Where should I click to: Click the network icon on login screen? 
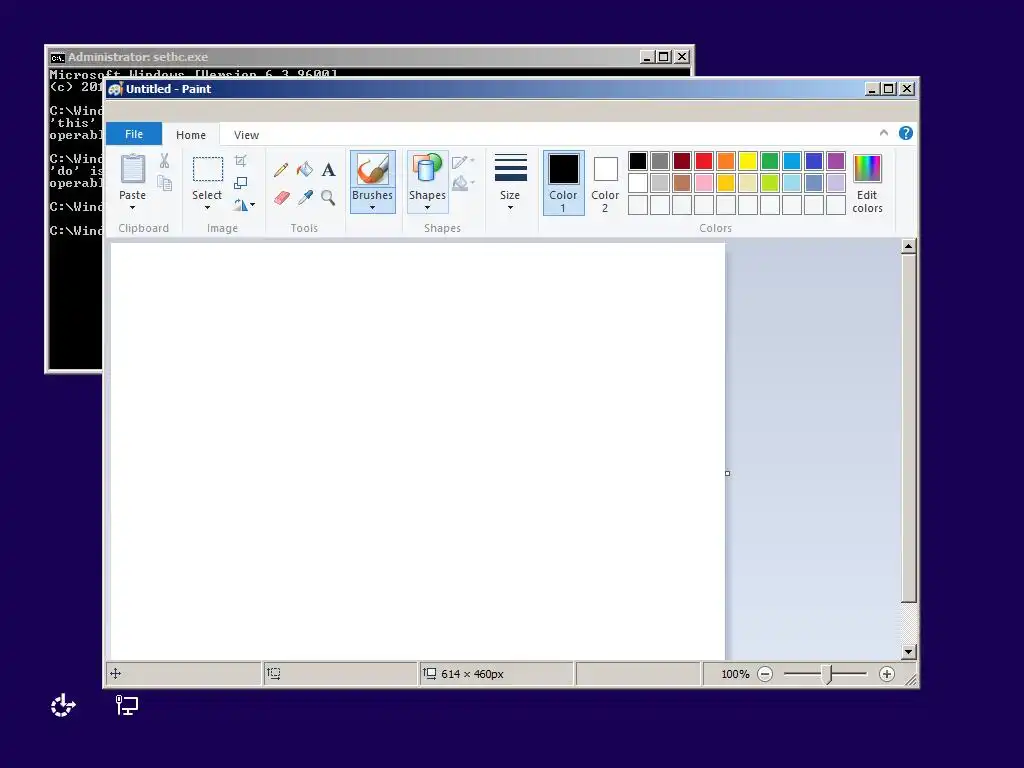[x=127, y=705]
